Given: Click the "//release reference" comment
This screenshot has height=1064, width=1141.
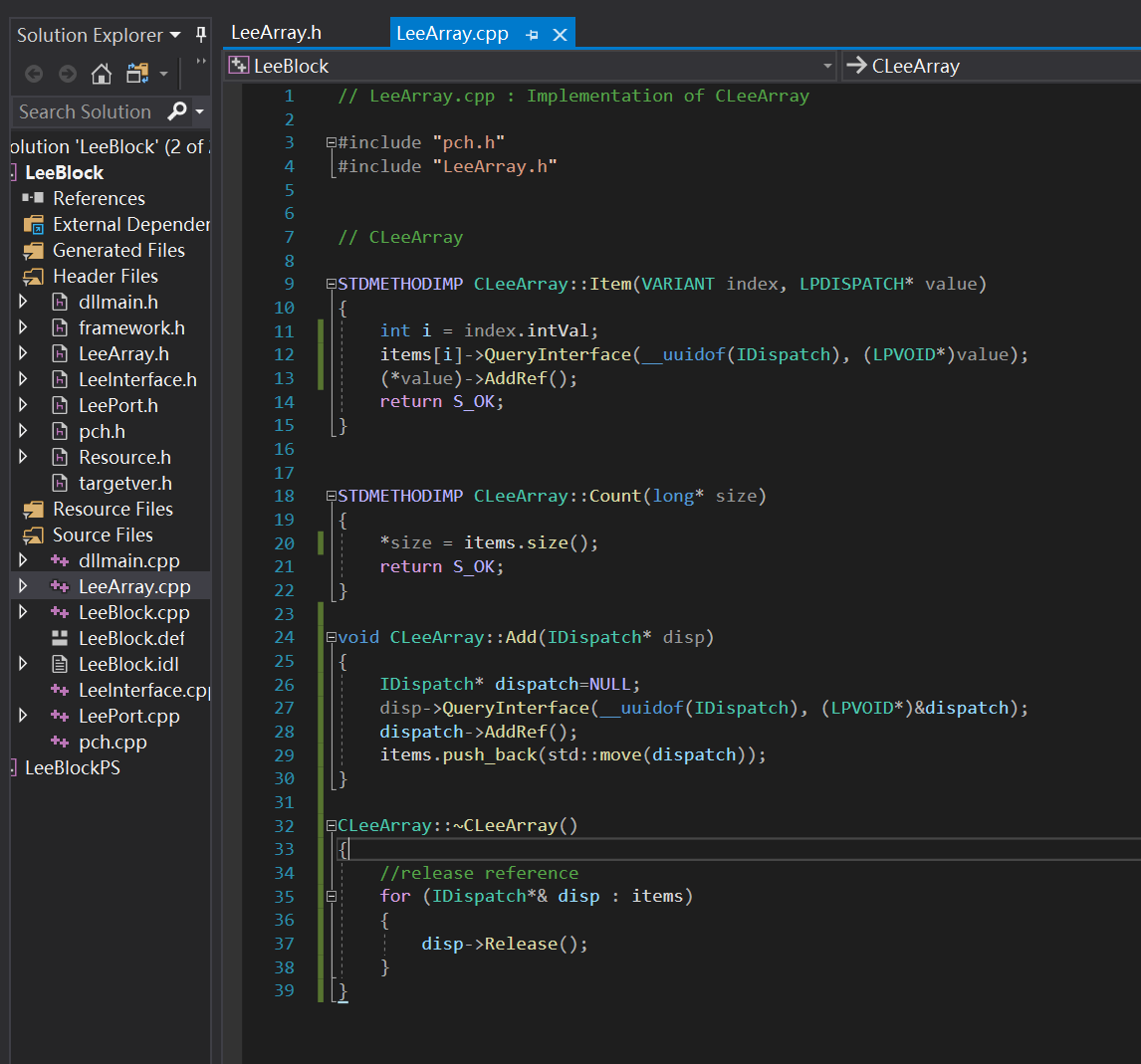Looking at the screenshot, I should 479,874.
